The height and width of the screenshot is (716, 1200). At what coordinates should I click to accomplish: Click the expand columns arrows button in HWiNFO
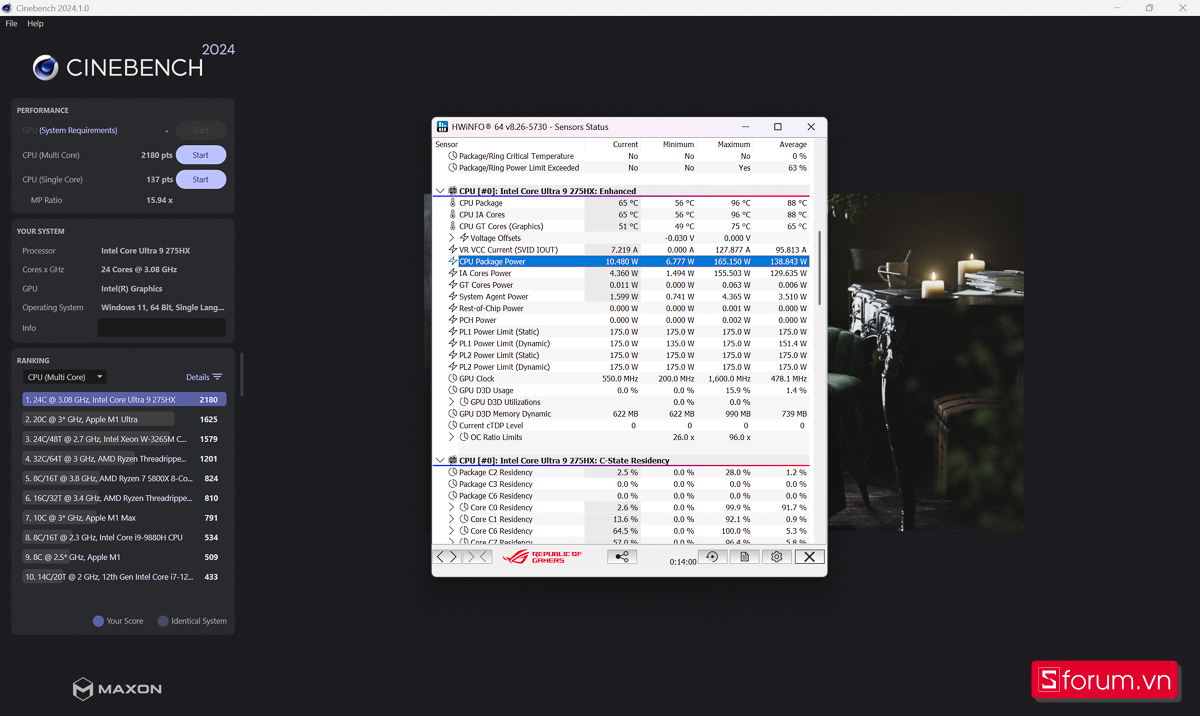(447, 557)
